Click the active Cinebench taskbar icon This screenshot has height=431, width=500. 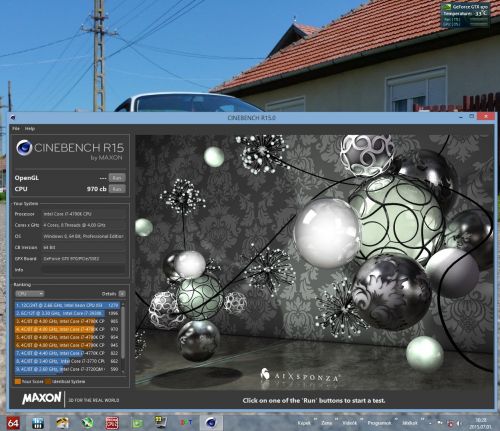coord(211,423)
